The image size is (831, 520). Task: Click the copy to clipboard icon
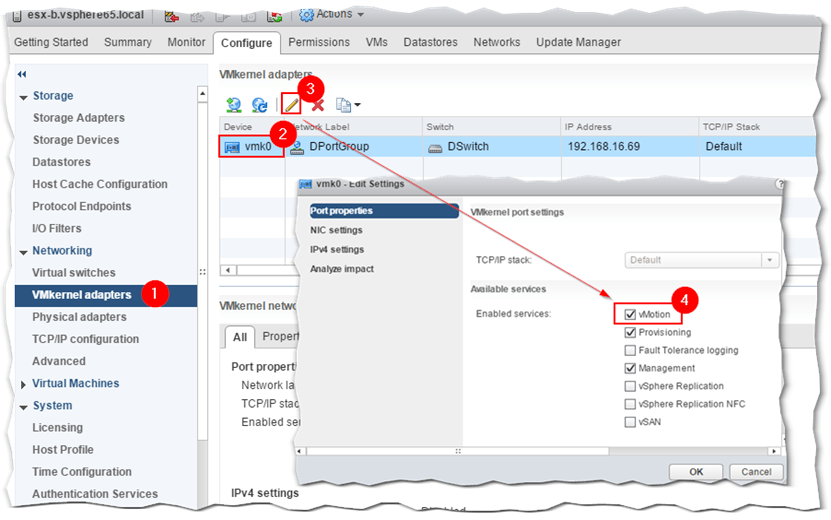(343, 105)
